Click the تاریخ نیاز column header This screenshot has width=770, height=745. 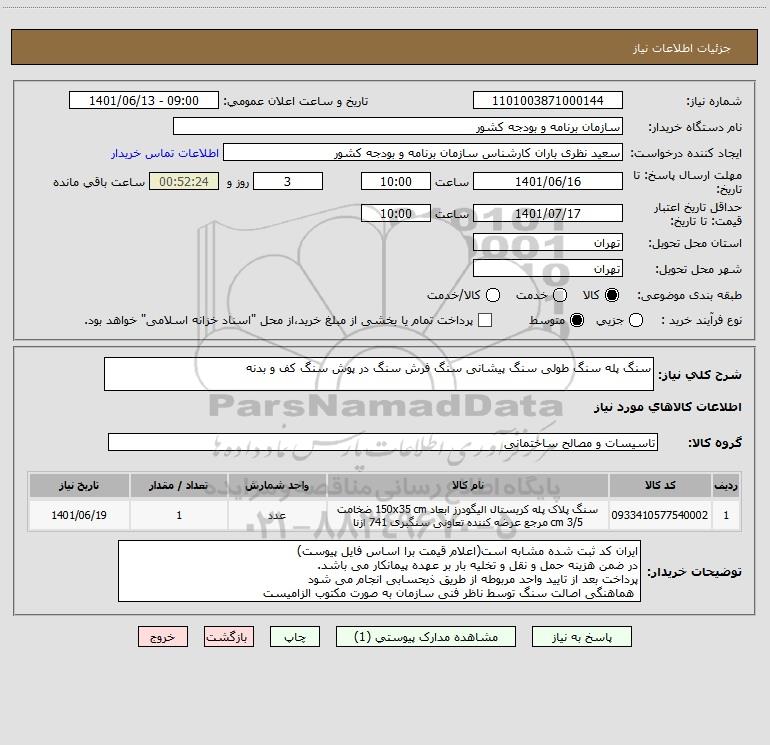pos(79,486)
